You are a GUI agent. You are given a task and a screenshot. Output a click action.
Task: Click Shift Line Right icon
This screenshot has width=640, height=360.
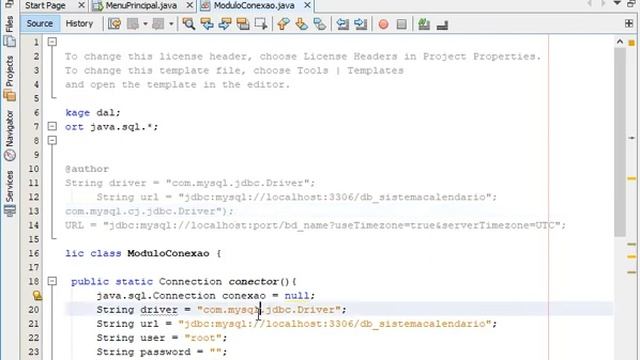coord(361,24)
